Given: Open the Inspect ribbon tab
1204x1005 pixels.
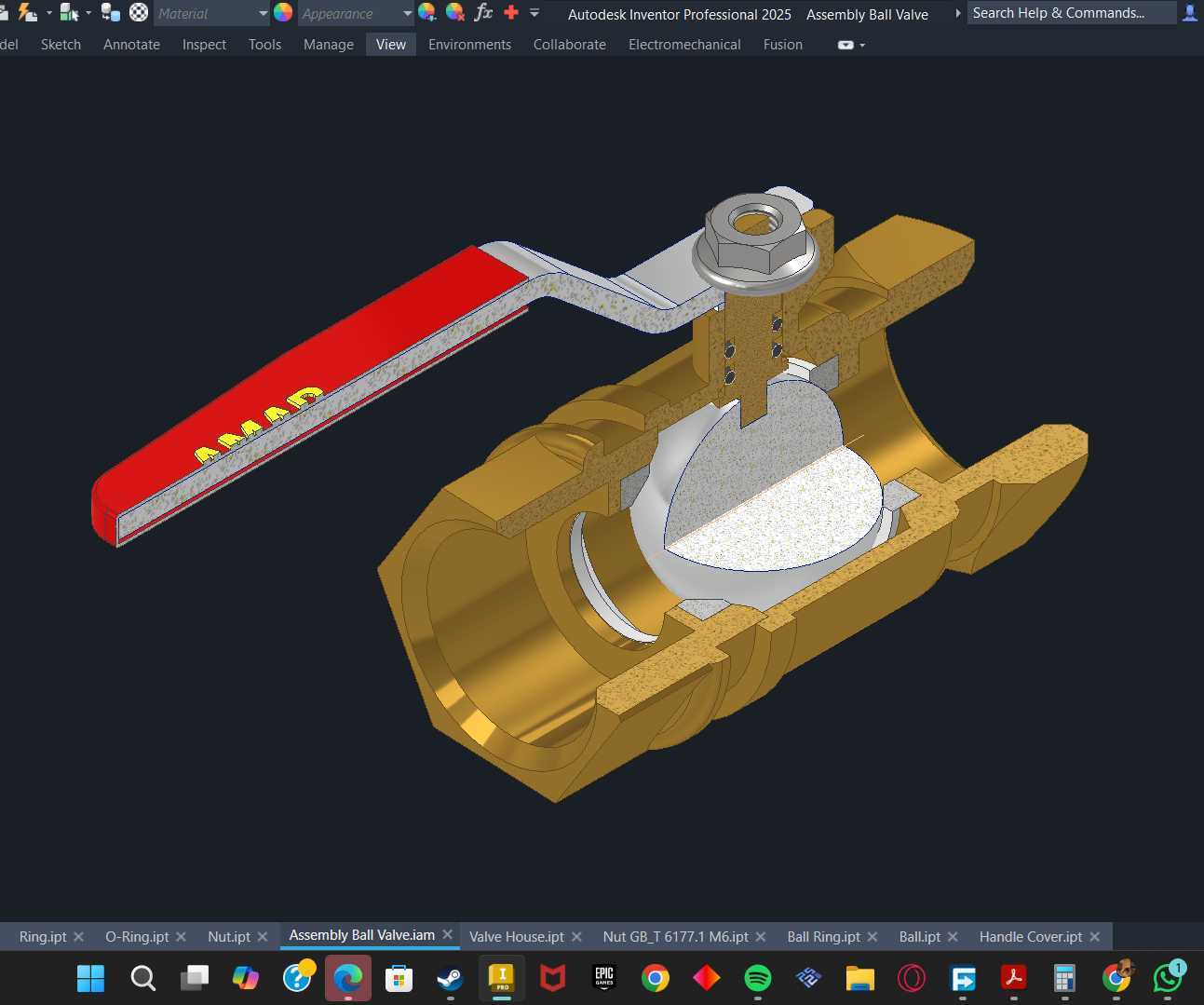Looking at the screenshot, I should tap(204, 45).
